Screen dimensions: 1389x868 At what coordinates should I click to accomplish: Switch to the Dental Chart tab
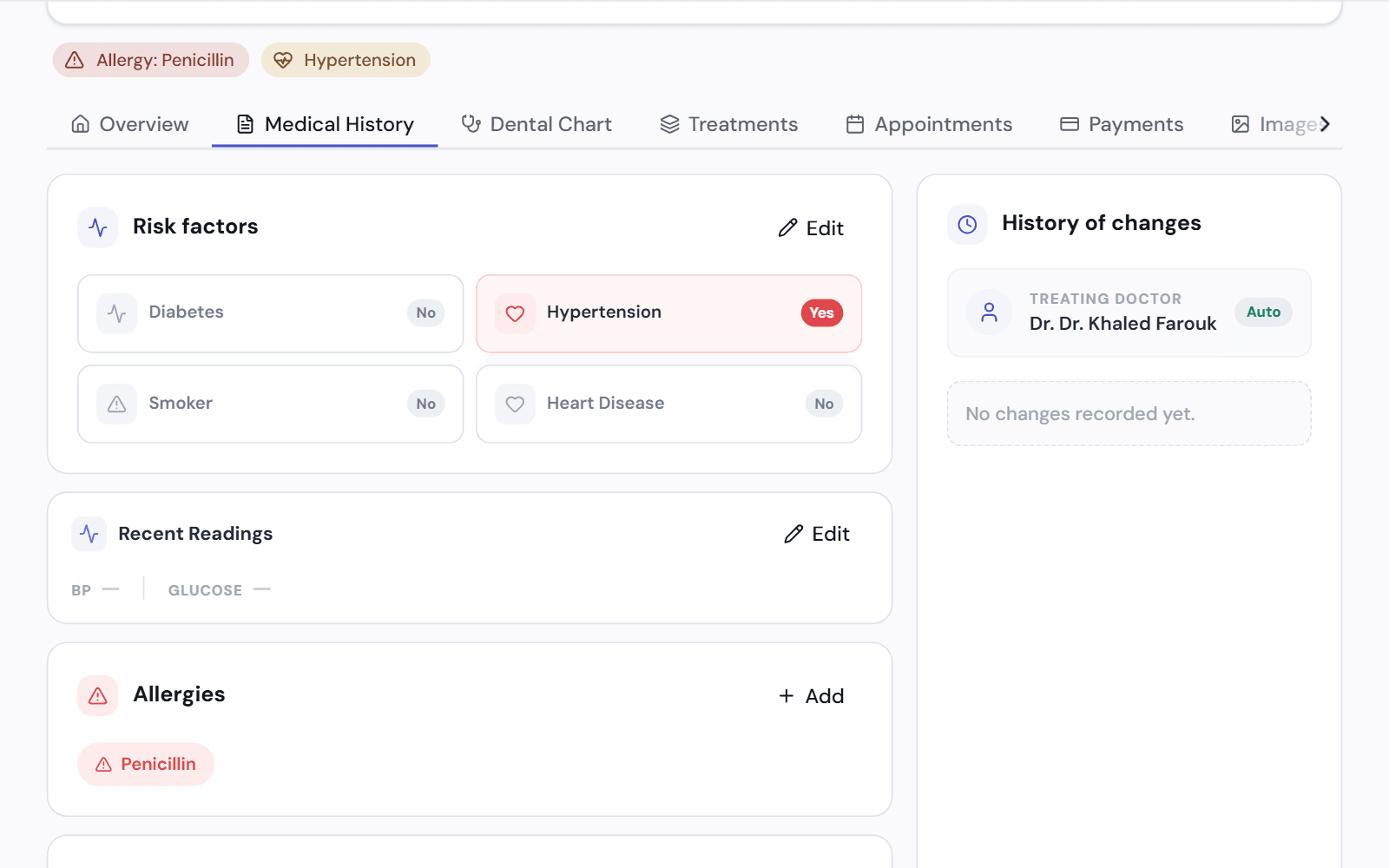point(537,124)
